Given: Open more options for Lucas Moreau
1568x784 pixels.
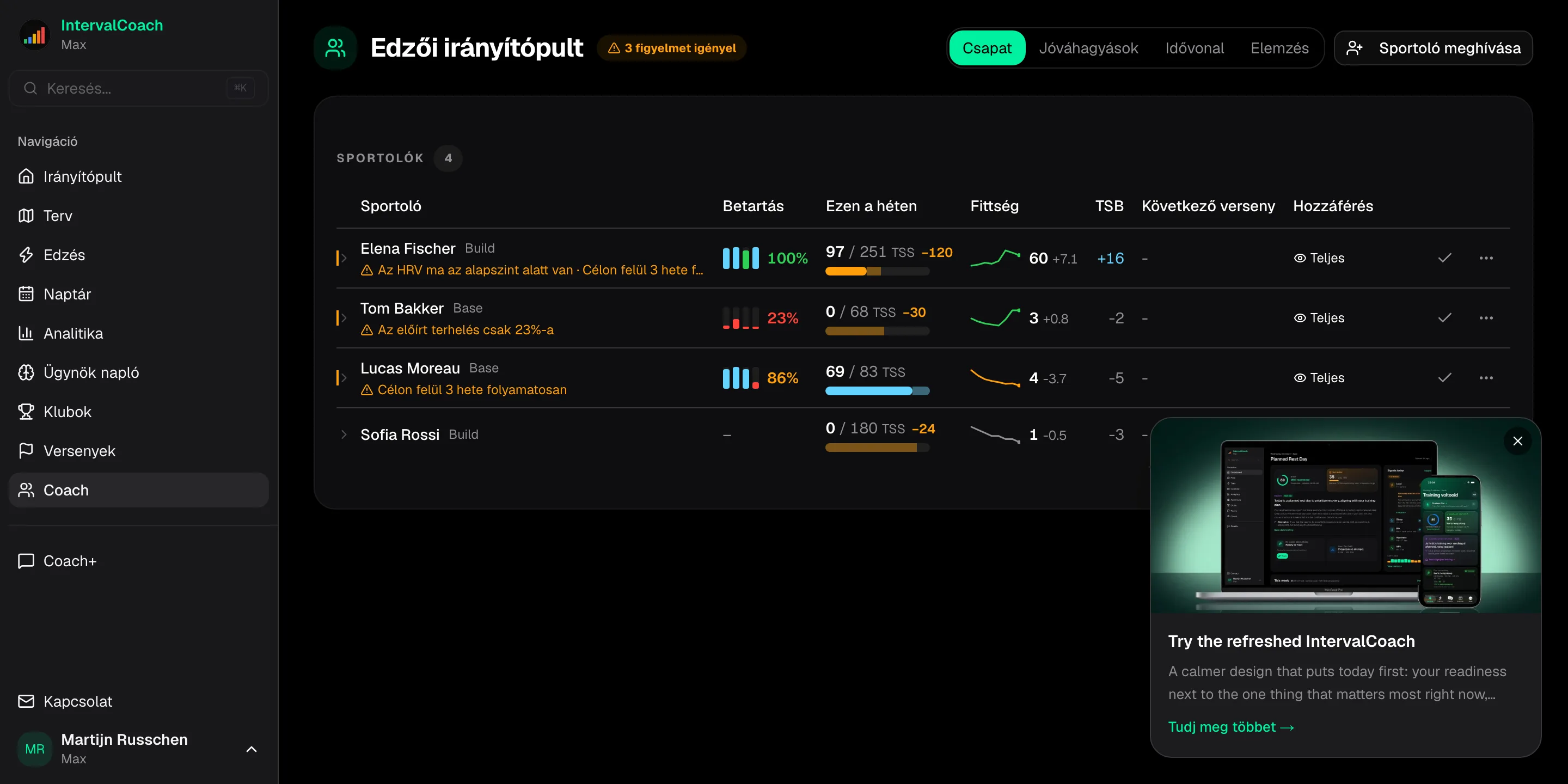Looking at the screenshot, I should point(1486,377).
